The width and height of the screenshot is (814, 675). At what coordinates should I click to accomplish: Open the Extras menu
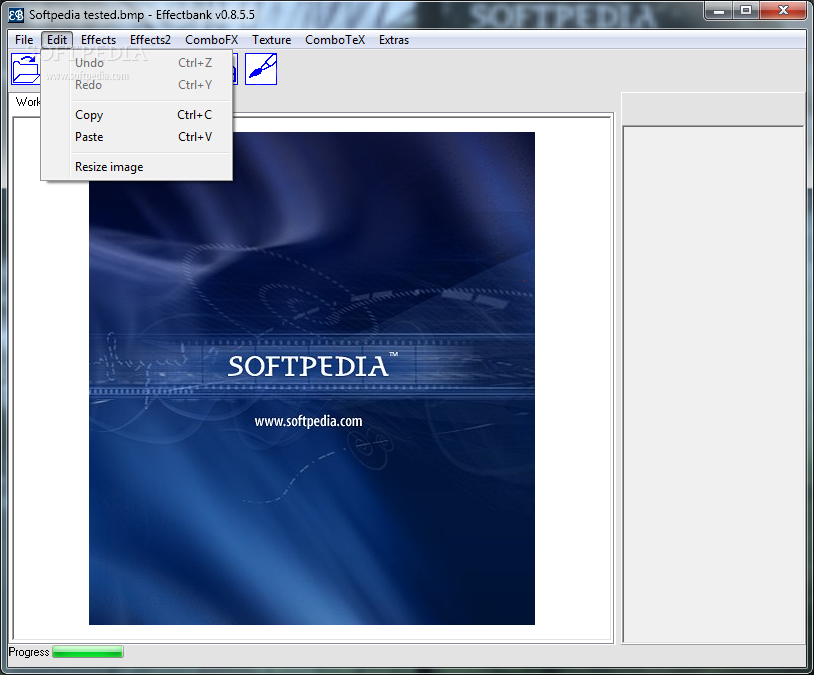394,40
